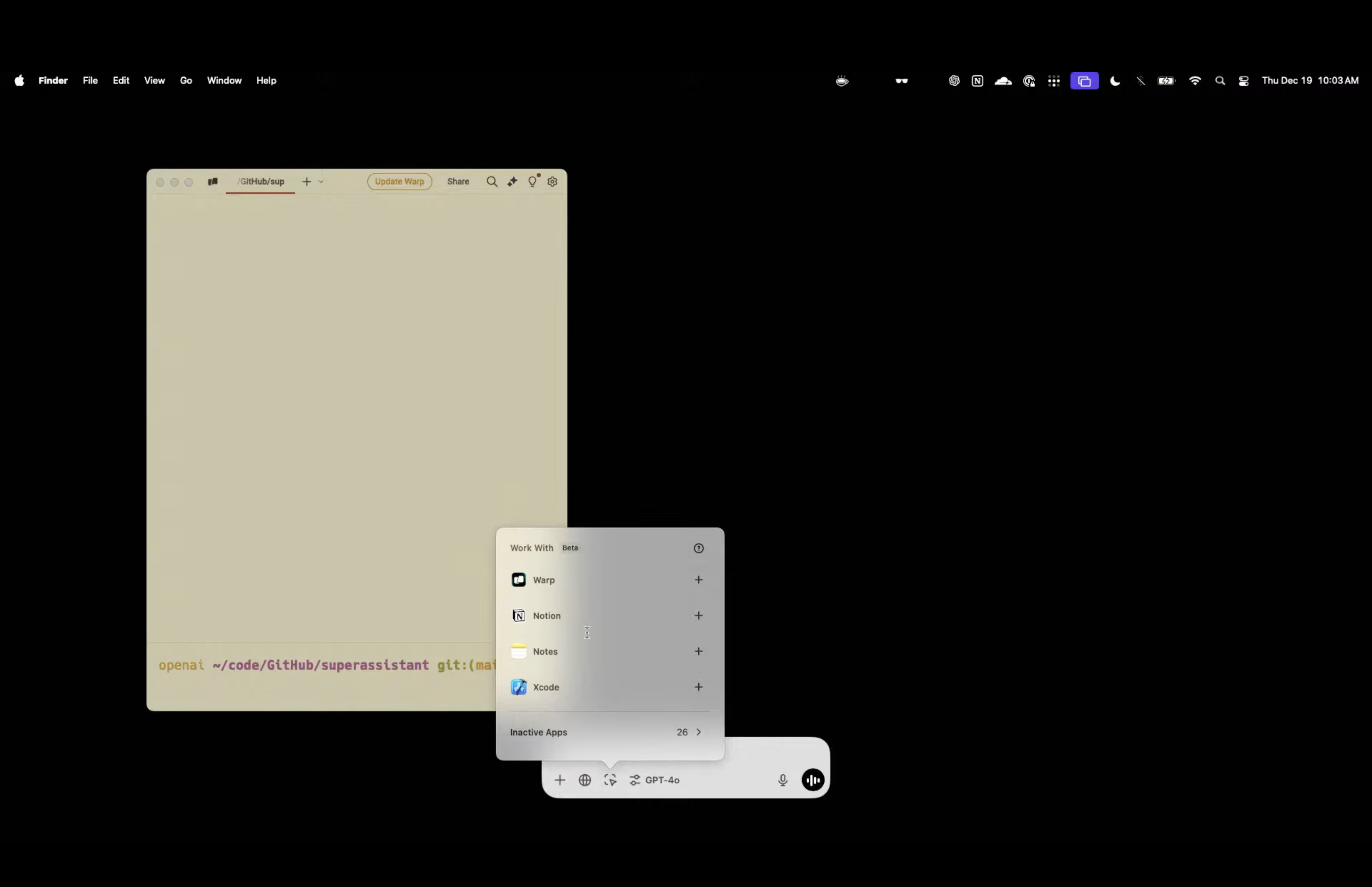Click the globe web search icon
The height and width of the screenshot is (887, 1372).
click(584, 781)
